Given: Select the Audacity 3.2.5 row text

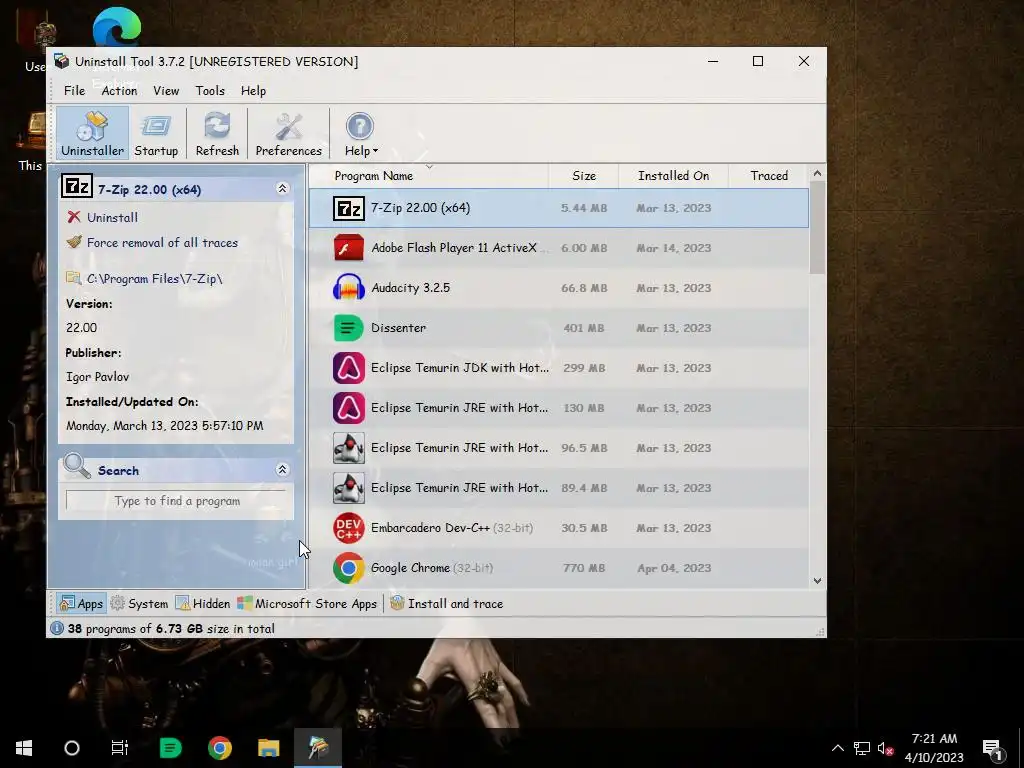Looking at the screenshot, I should 410,288.
